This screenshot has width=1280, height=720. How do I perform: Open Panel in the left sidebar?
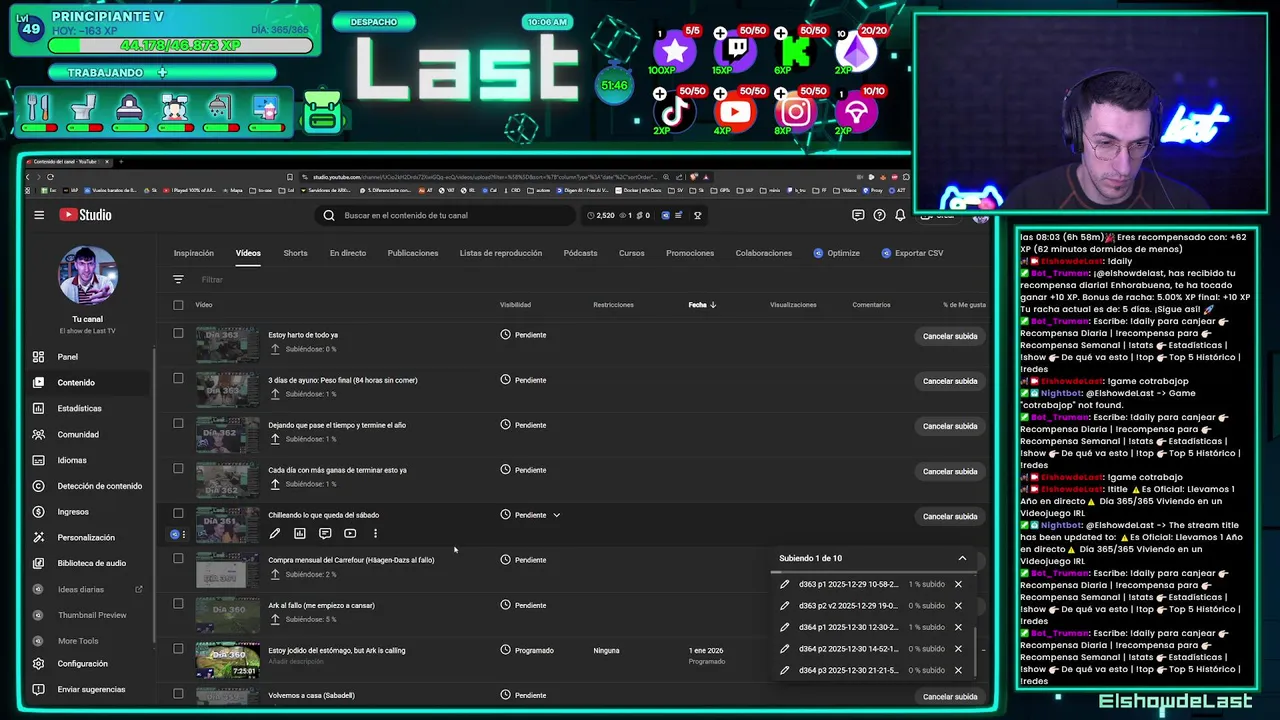click(67, 357)
